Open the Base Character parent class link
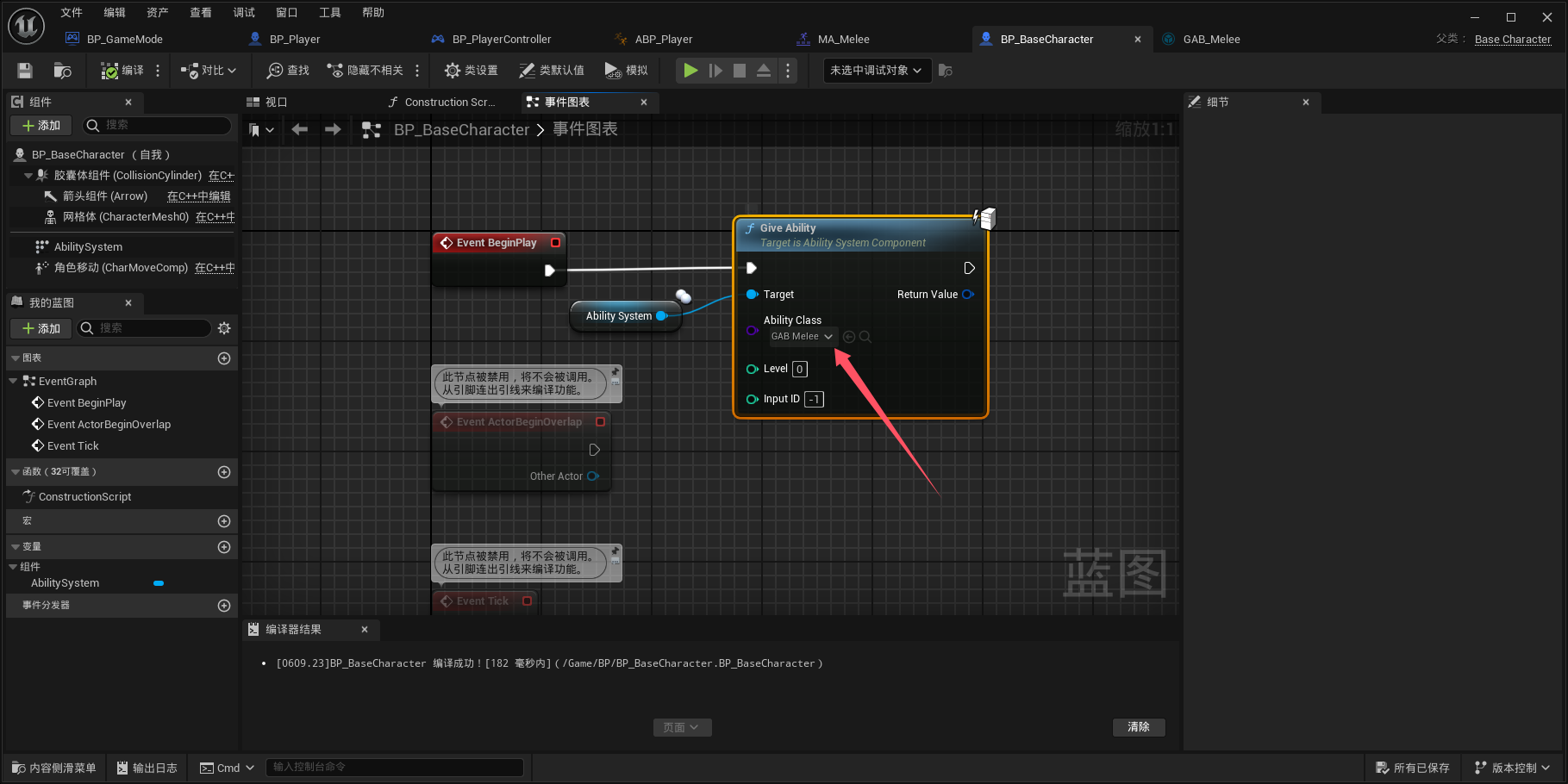The image size is (1568, 784). coord(1513,39)
